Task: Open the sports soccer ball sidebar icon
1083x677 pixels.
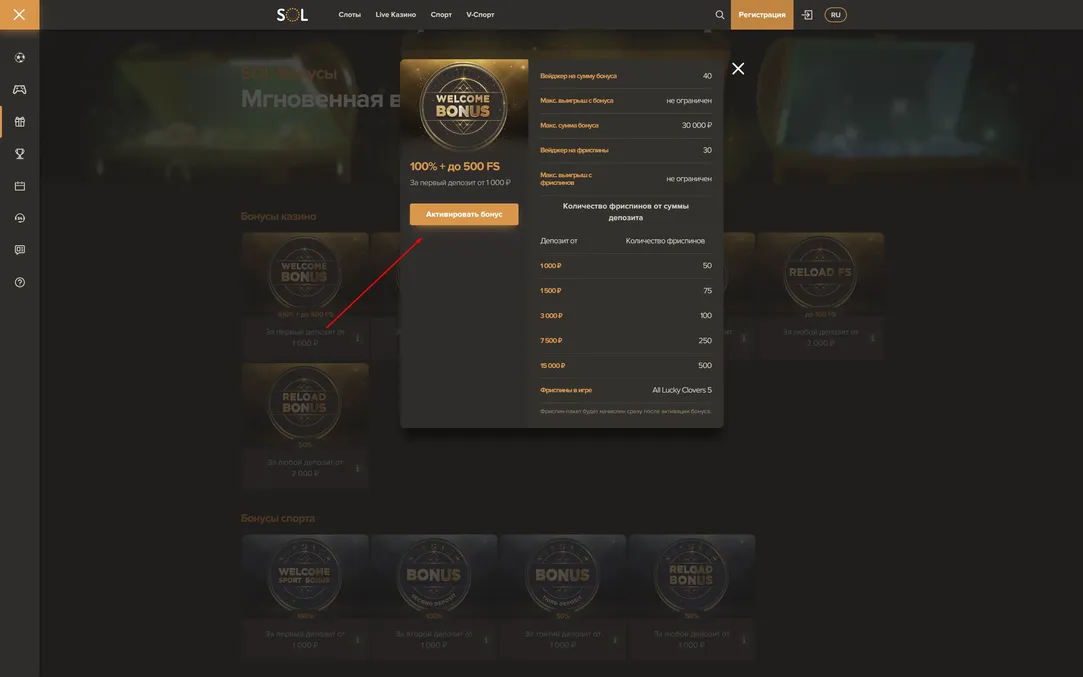Action: pyautogui.click(x=19, y=58)
